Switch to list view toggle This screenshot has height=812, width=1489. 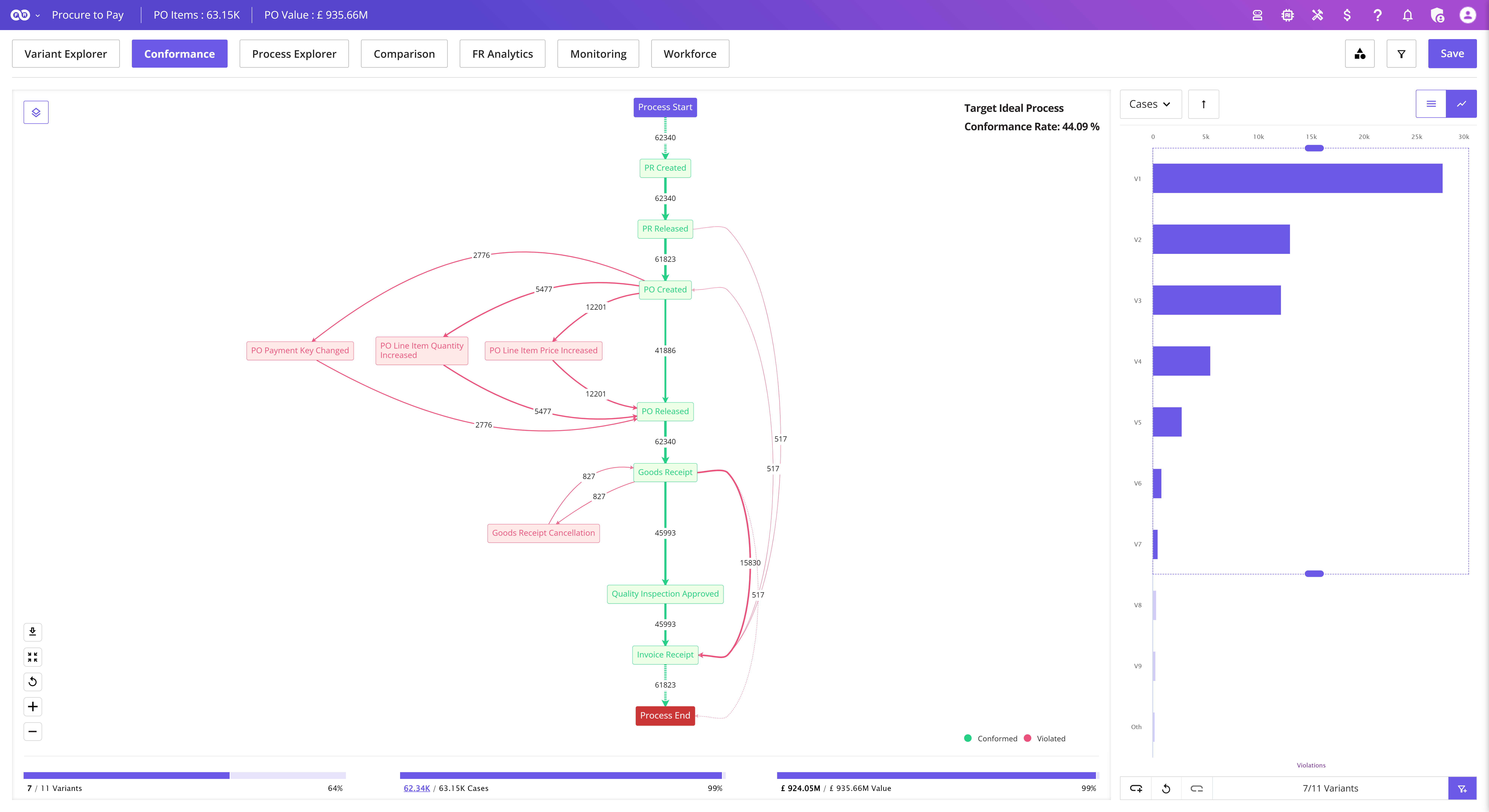pyautogui.click(x=1431, y=104)
